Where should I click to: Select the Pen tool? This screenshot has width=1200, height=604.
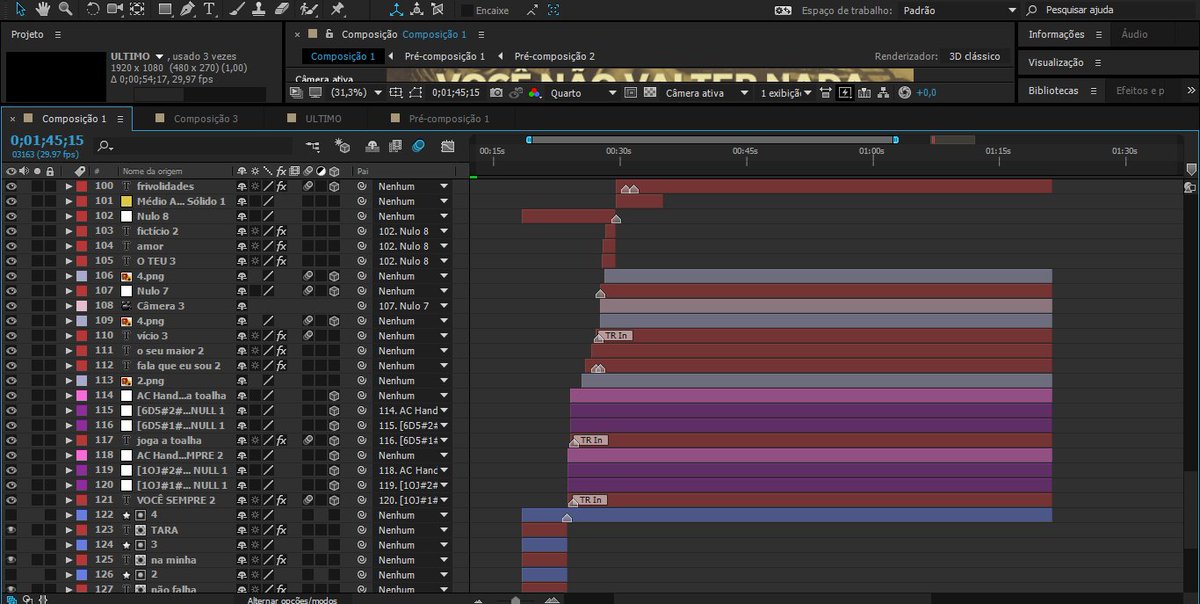point(188,9)
